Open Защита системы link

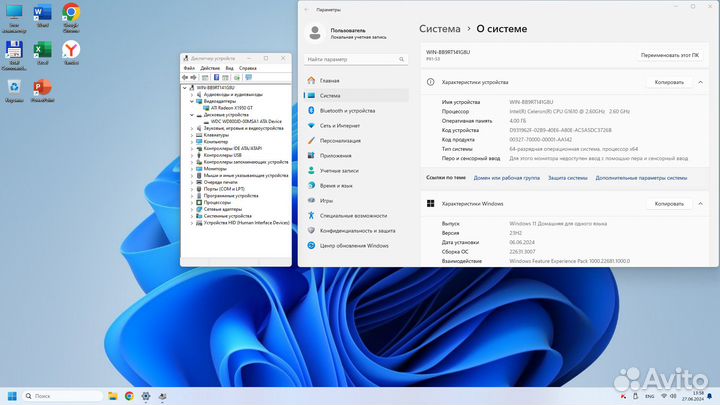point(568,178)
